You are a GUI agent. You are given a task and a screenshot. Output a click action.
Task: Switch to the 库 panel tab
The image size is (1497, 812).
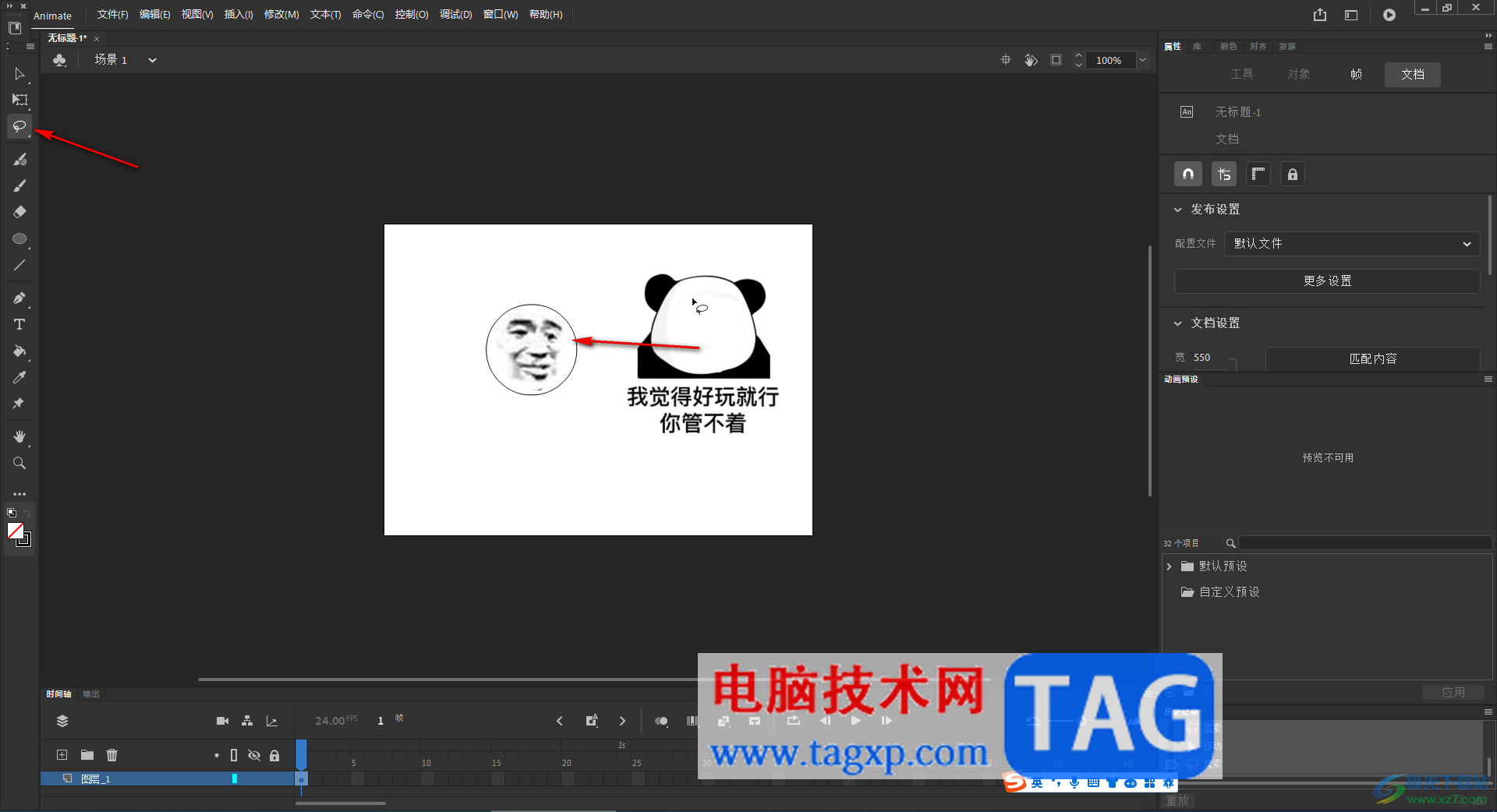click(1198, 47)
